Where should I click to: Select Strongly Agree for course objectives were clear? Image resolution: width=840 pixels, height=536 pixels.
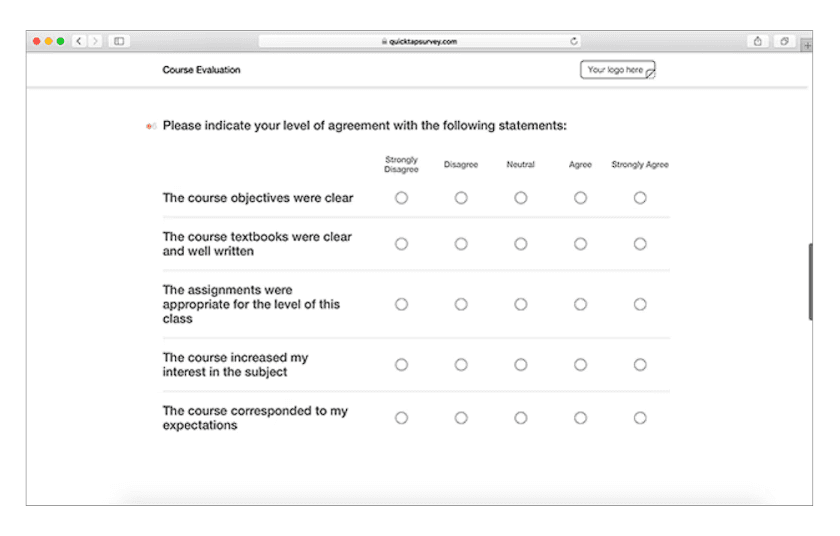click(x=640, y=198)
